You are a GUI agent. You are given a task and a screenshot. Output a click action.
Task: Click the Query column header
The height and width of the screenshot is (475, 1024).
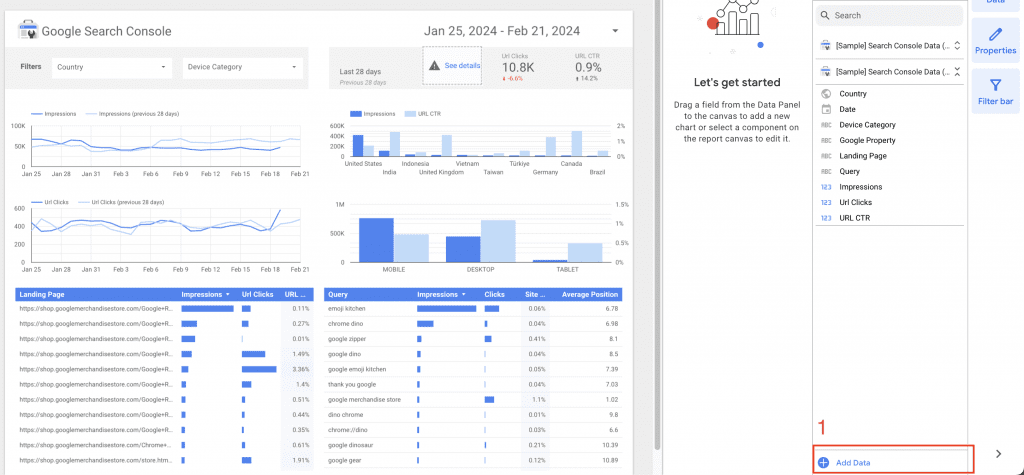338,295
